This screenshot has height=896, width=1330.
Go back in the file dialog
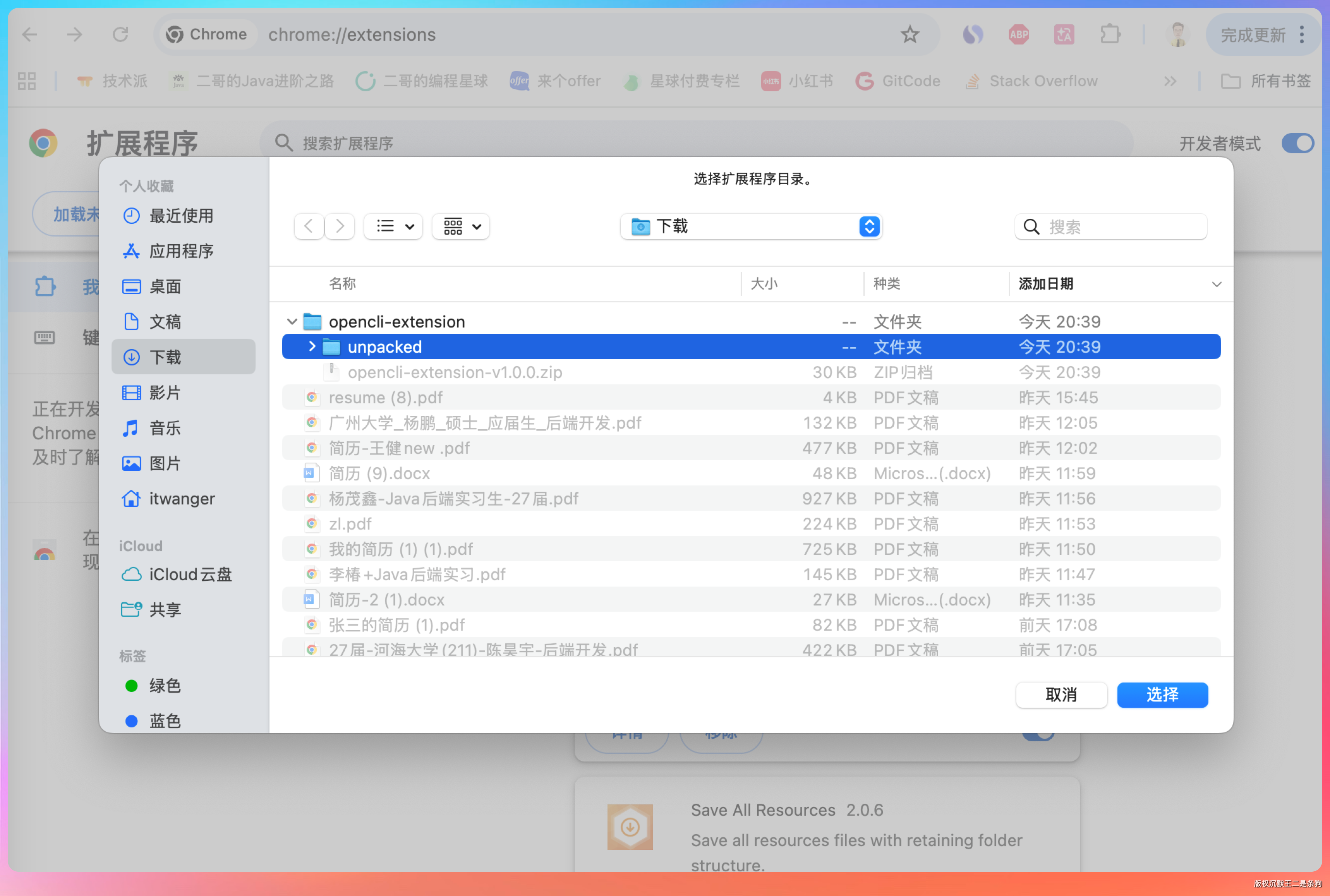309,226
